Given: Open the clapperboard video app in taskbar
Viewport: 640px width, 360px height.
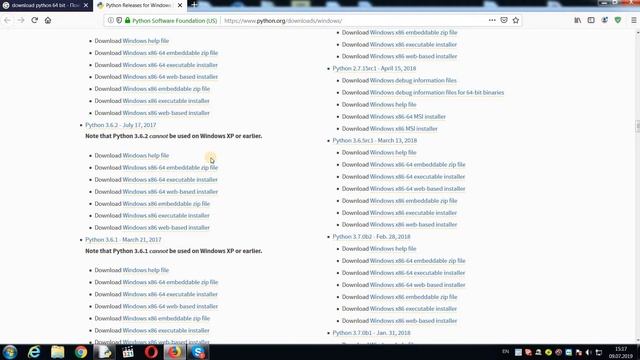Looking at the screenshot, I should [x=128, y=352].
